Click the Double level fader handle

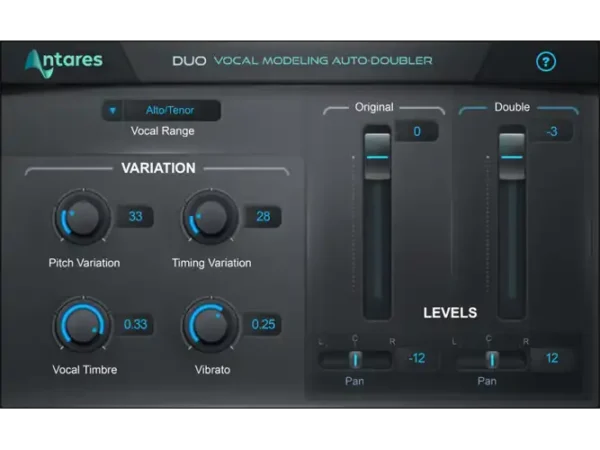coord(512,156)
